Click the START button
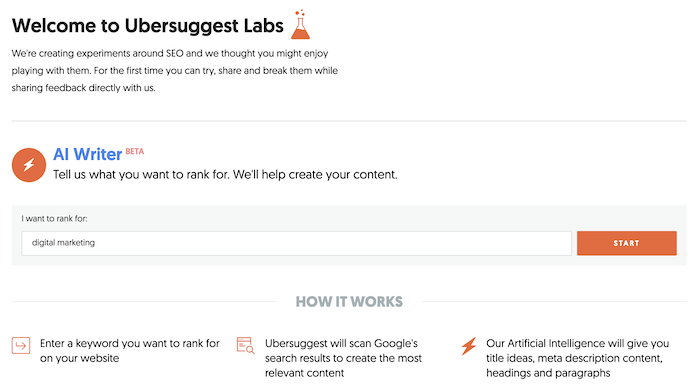This screenshot has width=700, height=389. (x=626, y=243)
